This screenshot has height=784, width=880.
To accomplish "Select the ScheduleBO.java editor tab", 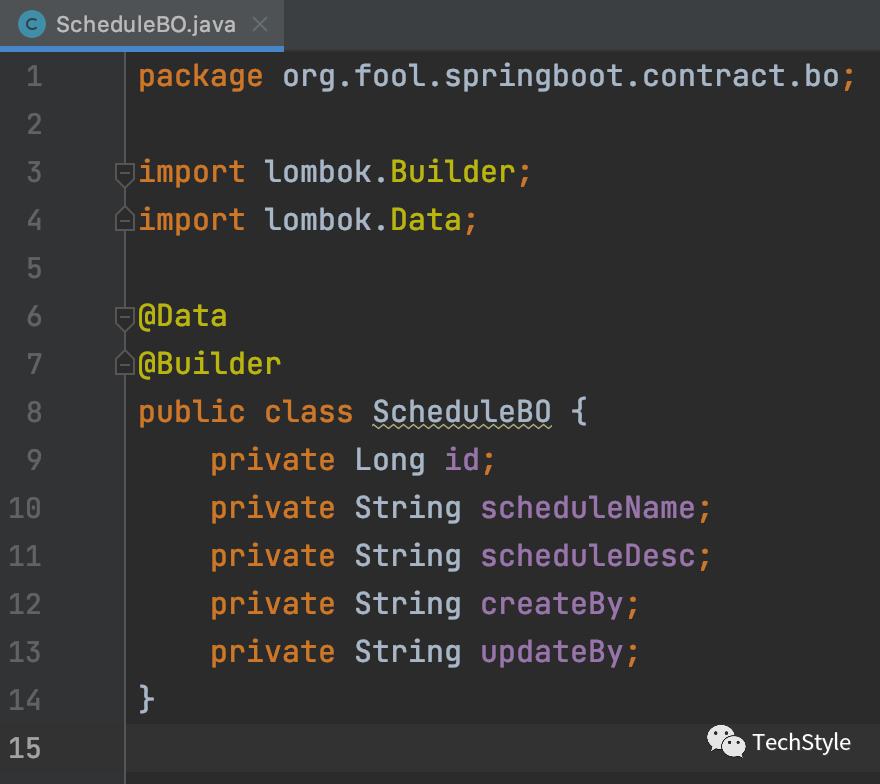I will coord(145,24).
